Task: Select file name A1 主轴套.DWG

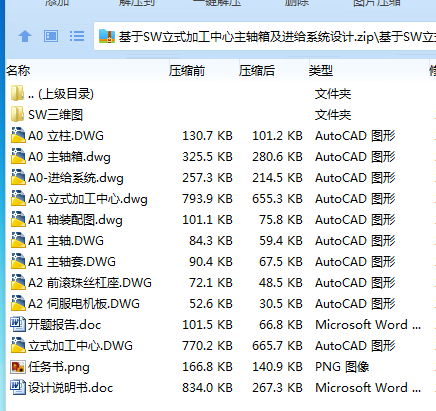Action: [72, 262]
